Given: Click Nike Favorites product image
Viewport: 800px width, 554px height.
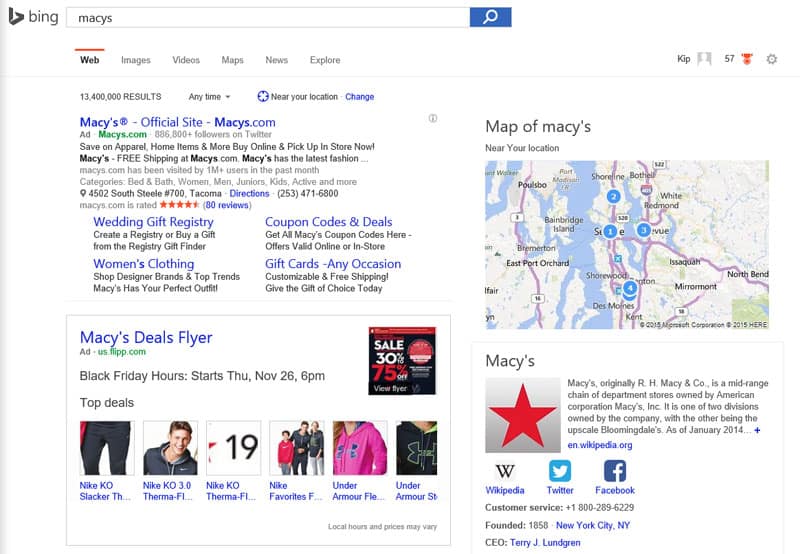Looking at the screenshot, I should pos(297,448).
